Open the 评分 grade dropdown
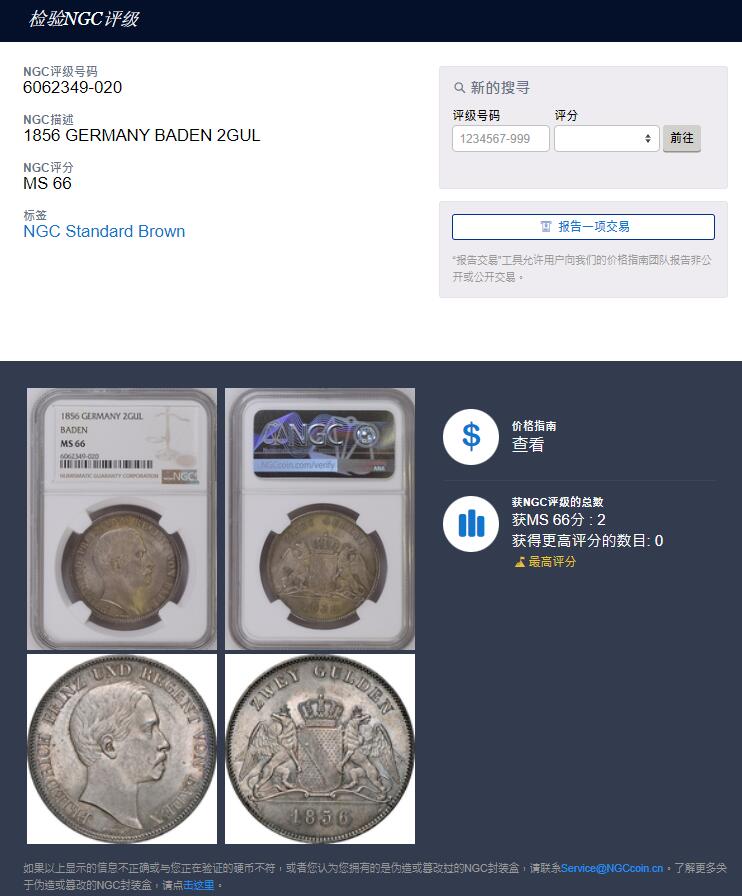This screenshot has width=742, height=896. [607, 138]
